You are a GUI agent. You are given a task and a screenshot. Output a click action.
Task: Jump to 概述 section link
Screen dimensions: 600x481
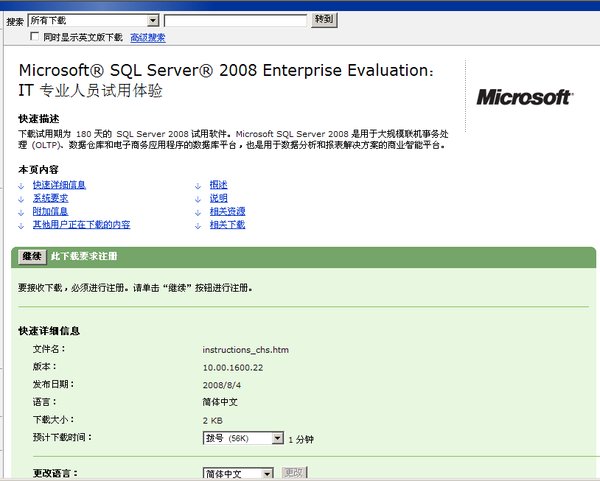point(218,185)
